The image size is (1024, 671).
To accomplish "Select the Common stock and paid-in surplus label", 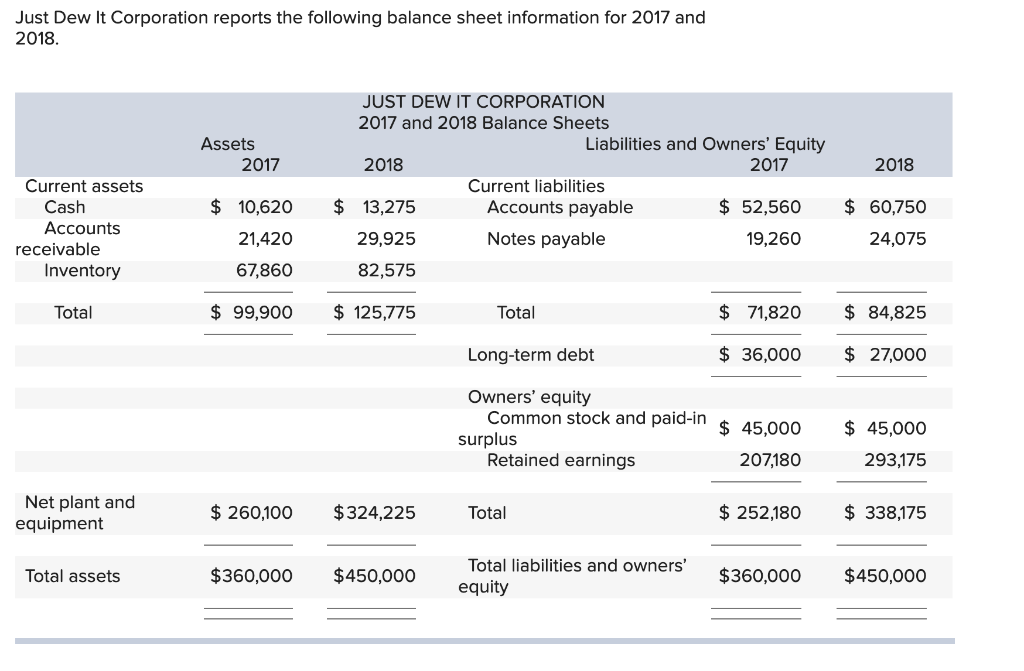I will (583, 429).
